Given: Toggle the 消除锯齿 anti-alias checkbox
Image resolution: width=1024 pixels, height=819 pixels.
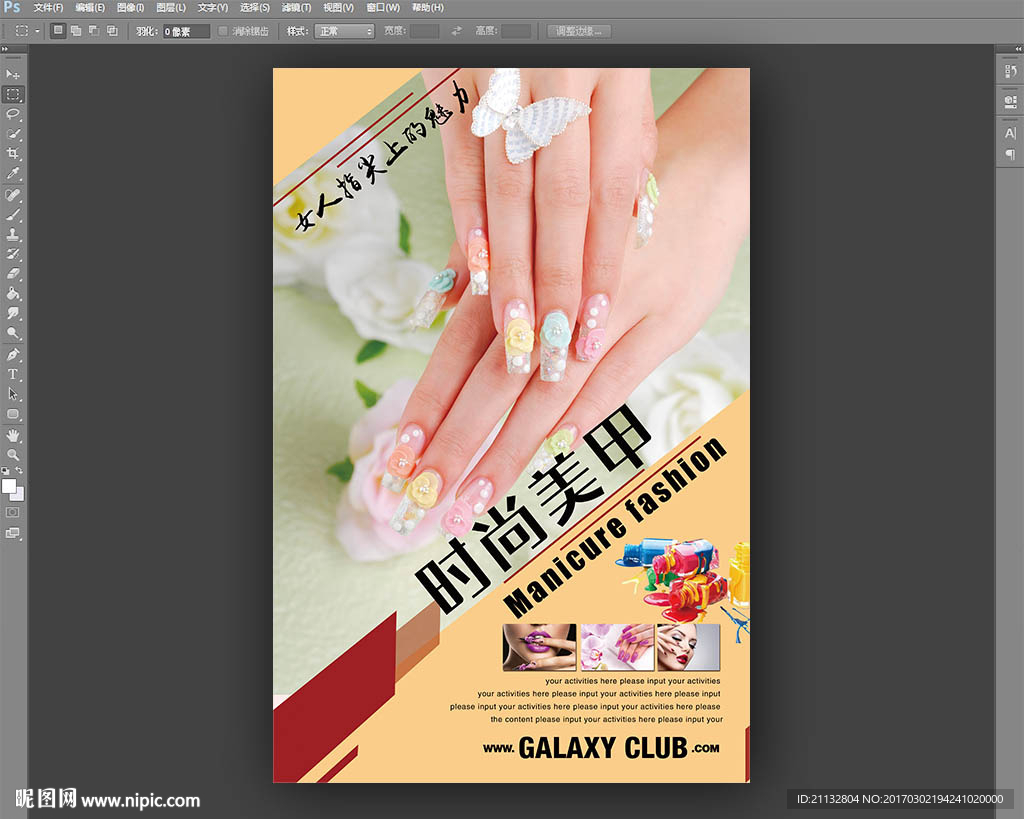Looking at the screenshot, I should (x=223, y=31).
